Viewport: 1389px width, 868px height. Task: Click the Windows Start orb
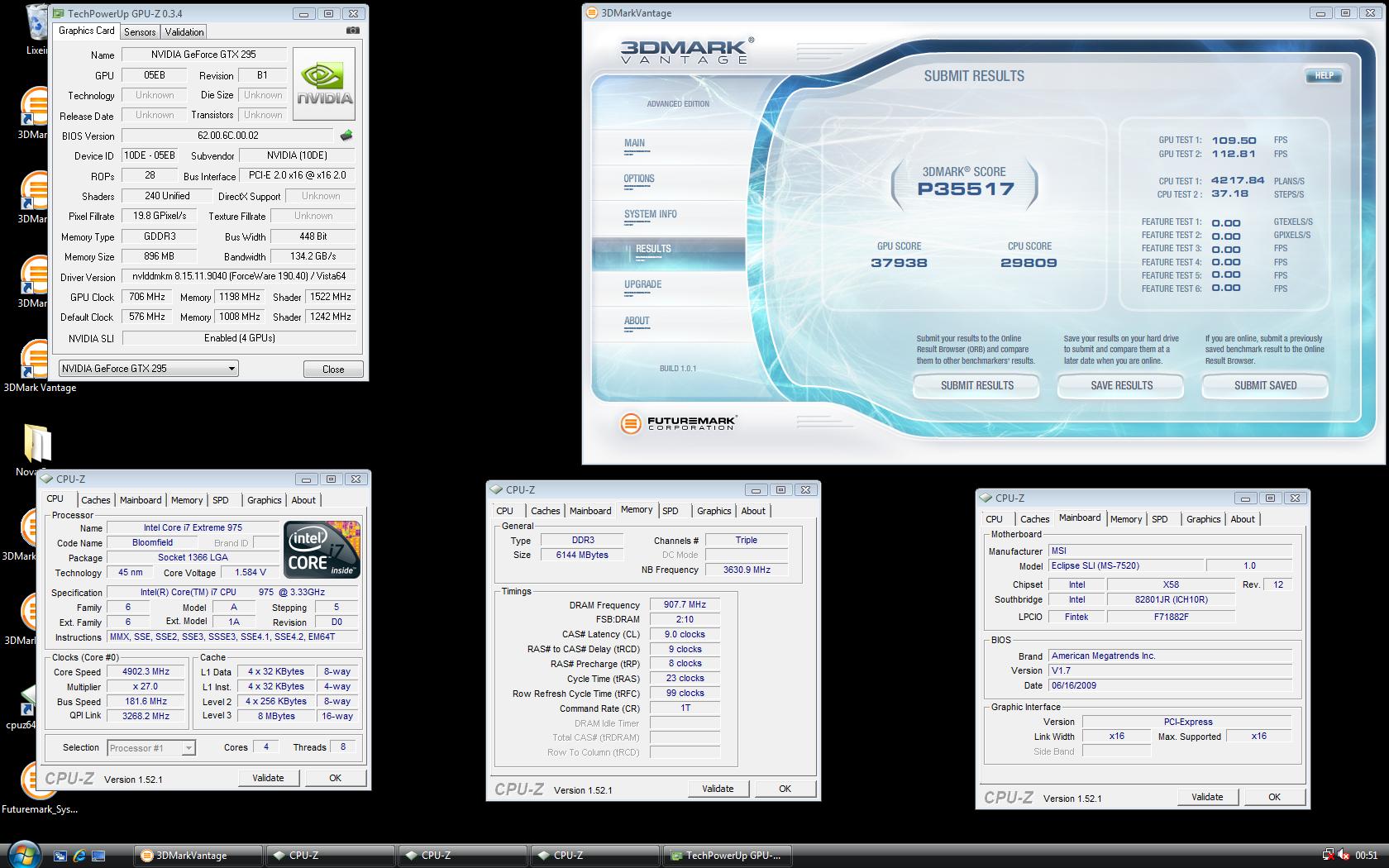point(23,854)
